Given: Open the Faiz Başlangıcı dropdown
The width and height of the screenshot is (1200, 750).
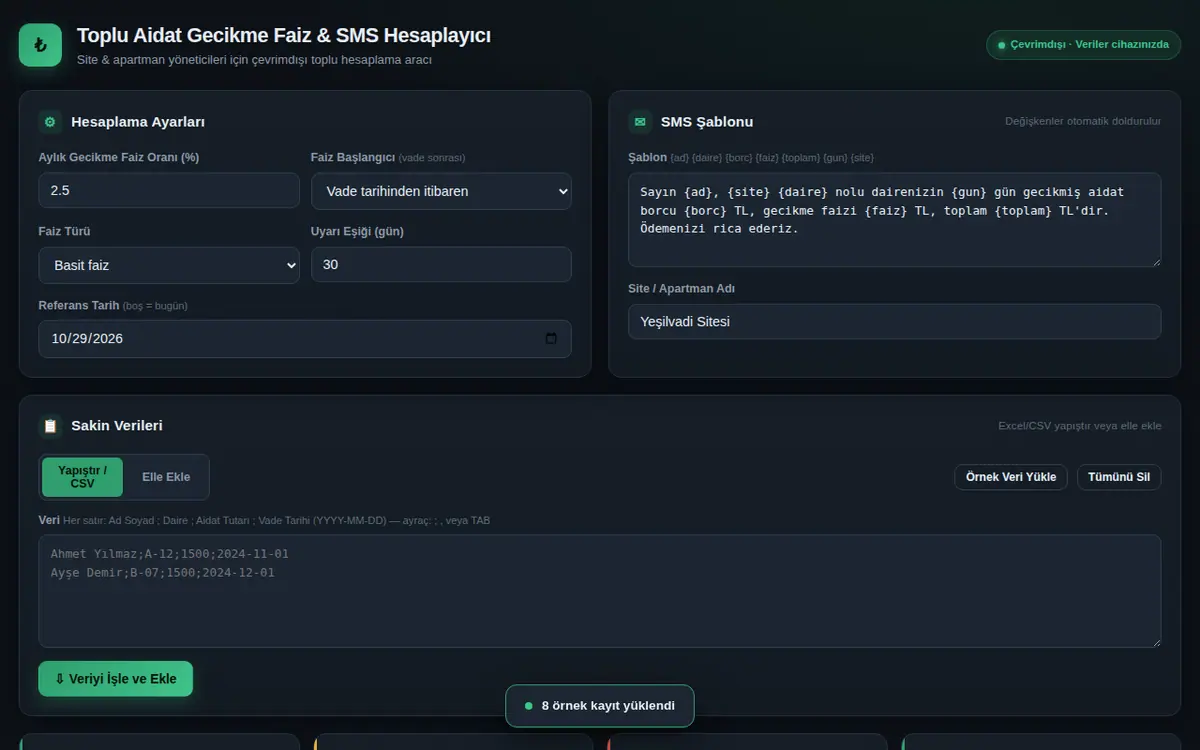Looking at the screenshot, I should [441, 191].
